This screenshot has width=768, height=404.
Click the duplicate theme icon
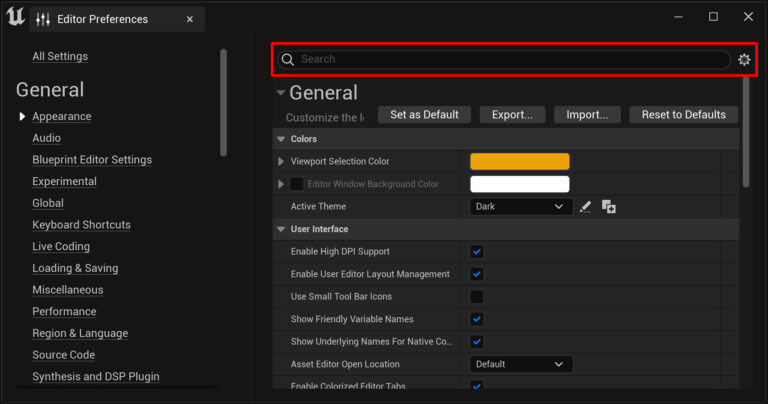pos(608,207)
